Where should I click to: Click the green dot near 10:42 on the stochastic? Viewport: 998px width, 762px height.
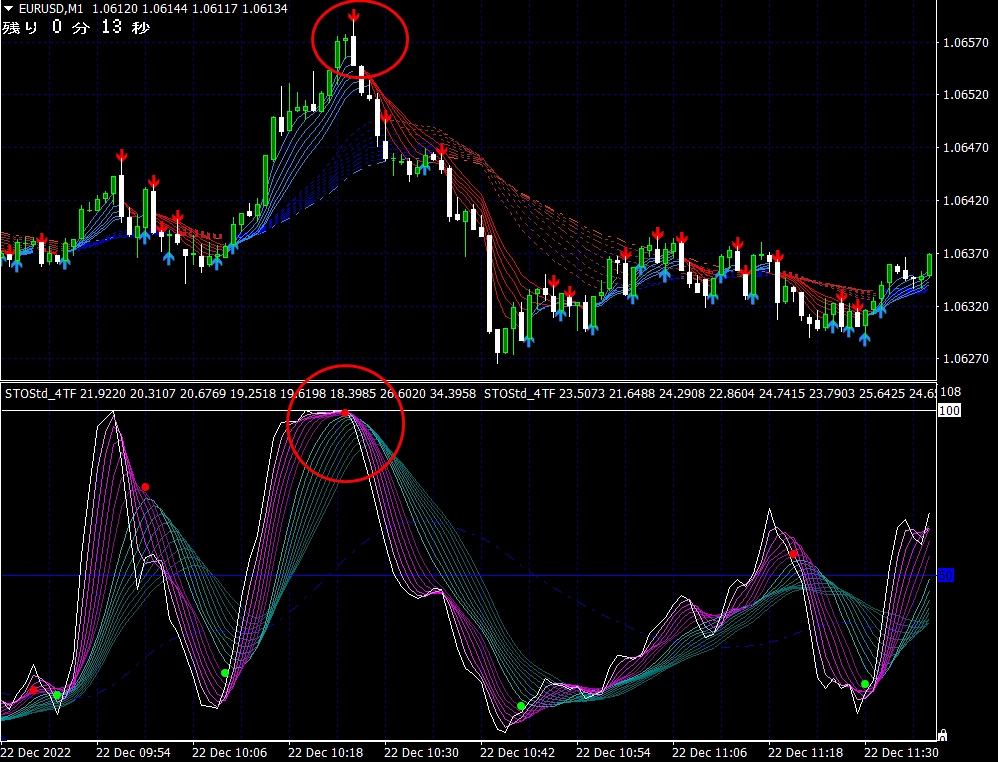(521, 706)
